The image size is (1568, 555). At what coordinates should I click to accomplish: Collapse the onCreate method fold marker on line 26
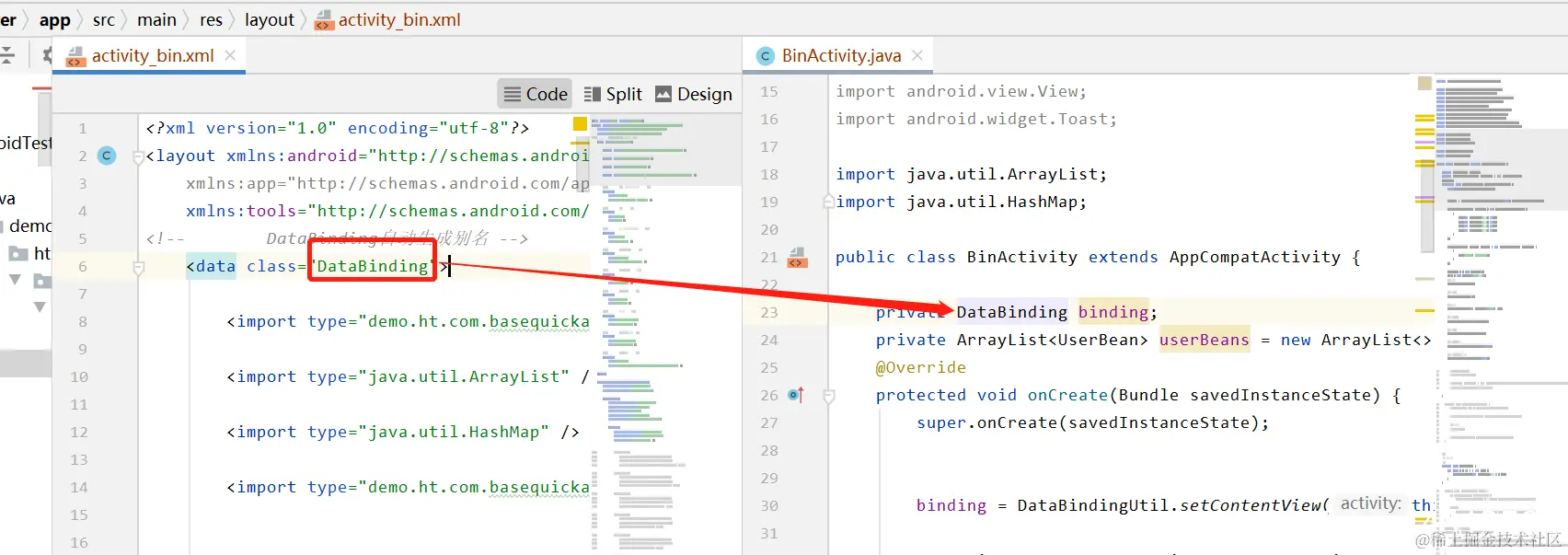(x=828, y=396)
